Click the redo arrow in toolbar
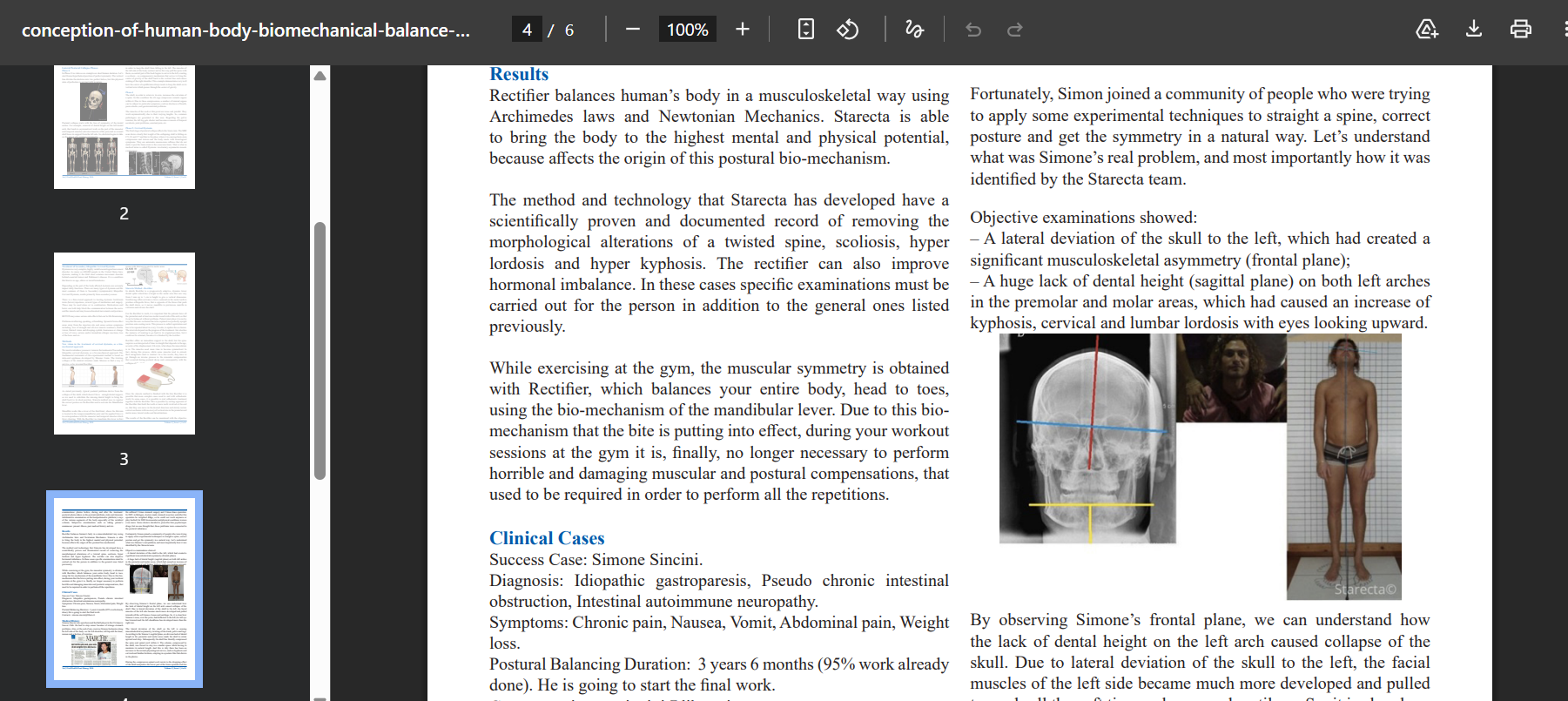The image size is (1568, 701). tap(1014, 30)
